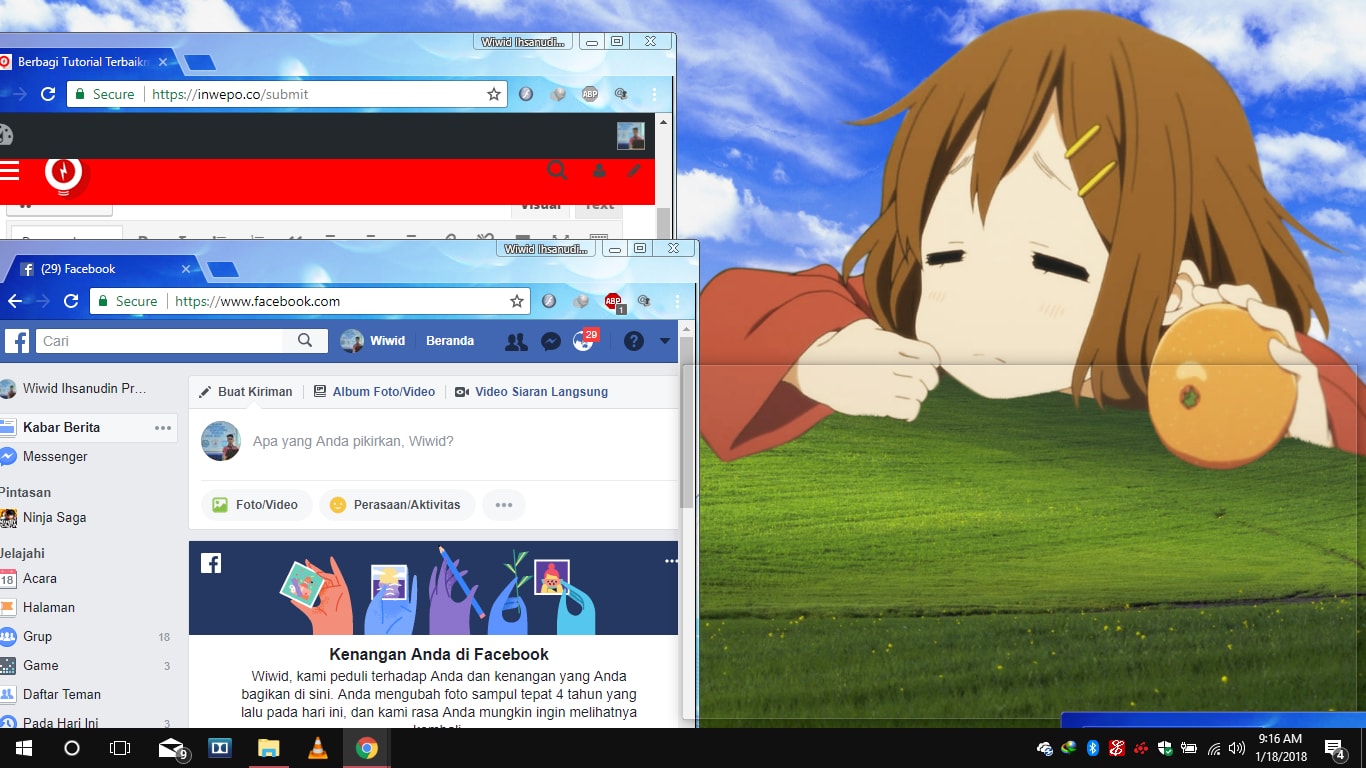
Task: Click the Perasaan/Aktivitas button
Action: tap(397, 505)
